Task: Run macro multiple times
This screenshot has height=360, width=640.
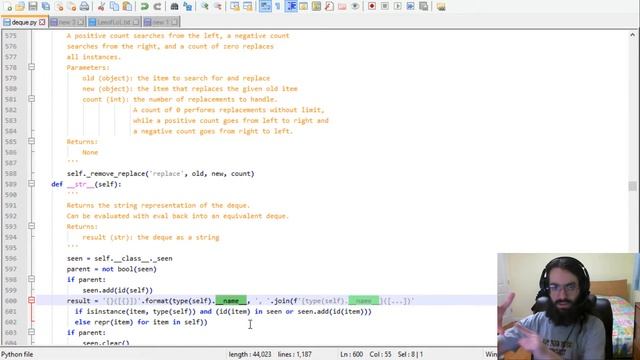Action: (411, 6)
